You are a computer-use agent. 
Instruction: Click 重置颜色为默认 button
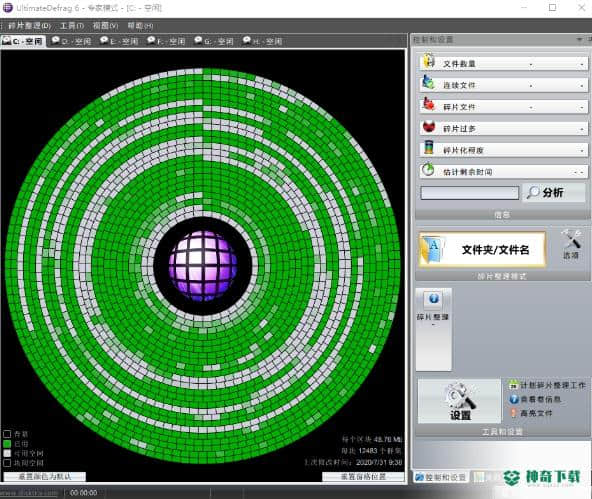pos(45,476)
